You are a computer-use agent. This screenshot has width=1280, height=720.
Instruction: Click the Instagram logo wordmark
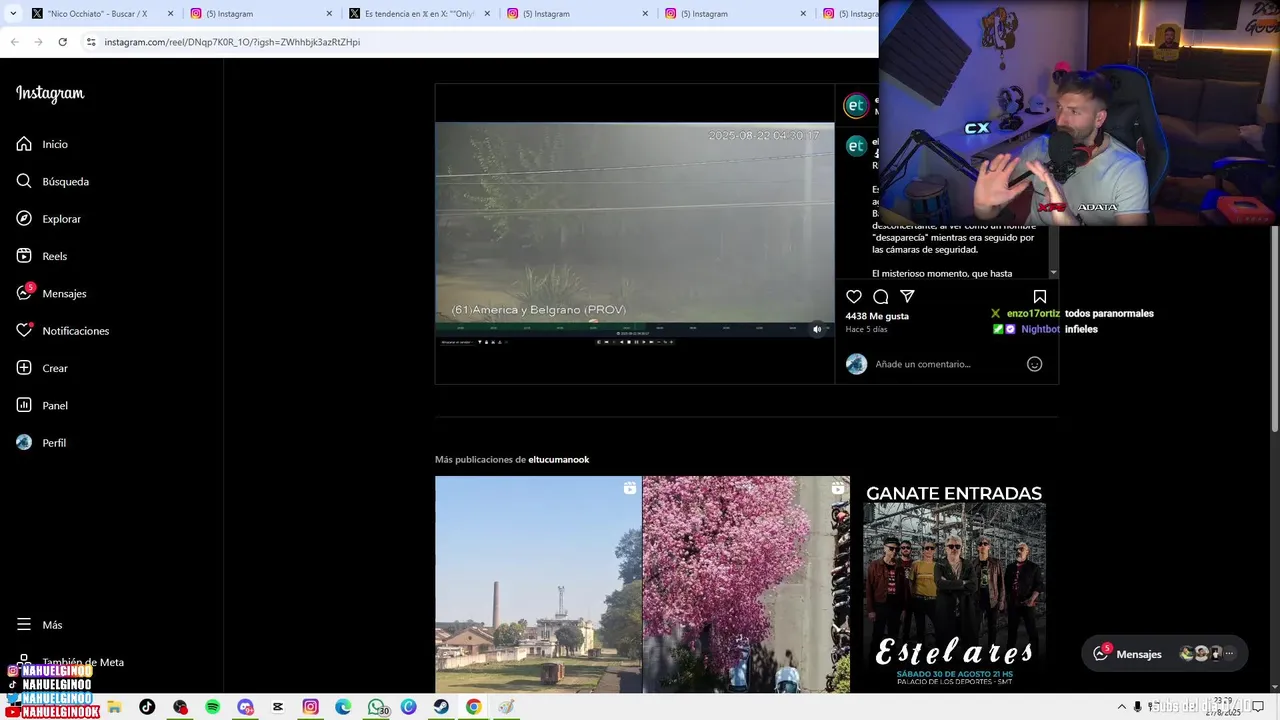coord(50,94)
